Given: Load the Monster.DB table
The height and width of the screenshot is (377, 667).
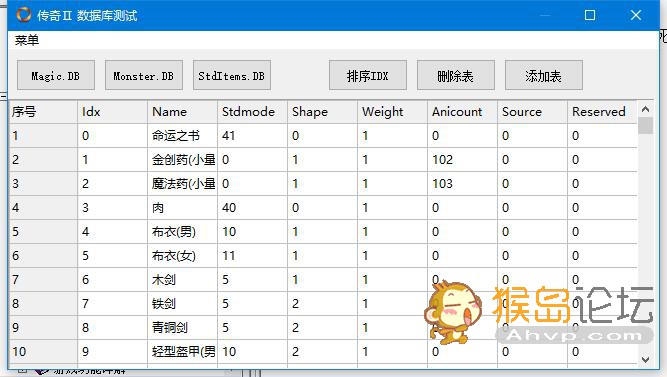Looking at the screenshot, I should click(144, 75).
